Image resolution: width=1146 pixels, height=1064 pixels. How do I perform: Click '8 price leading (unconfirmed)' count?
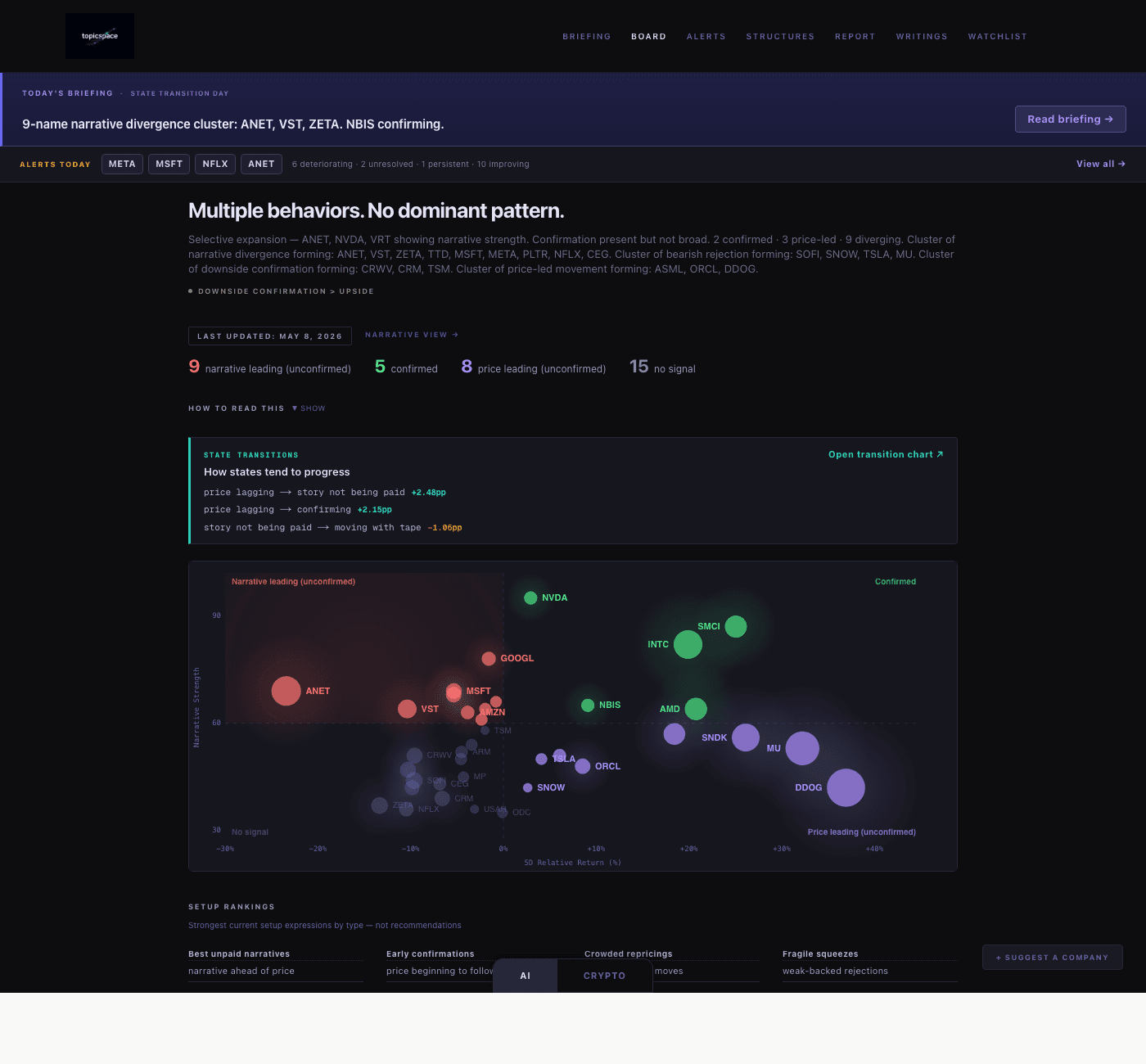(x=534, y=367)
